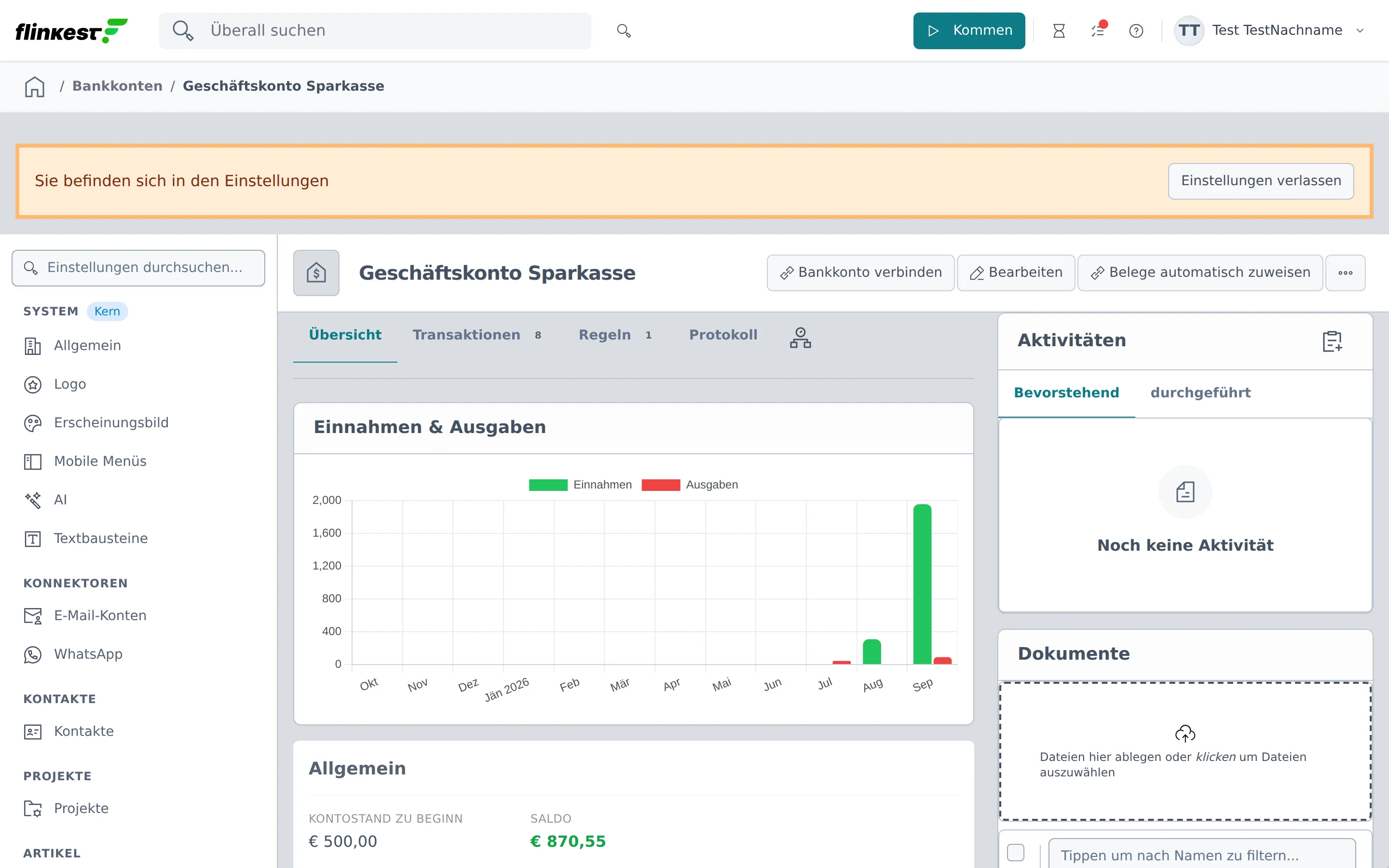Switch to the Transaktionen tab

[477, 335]
